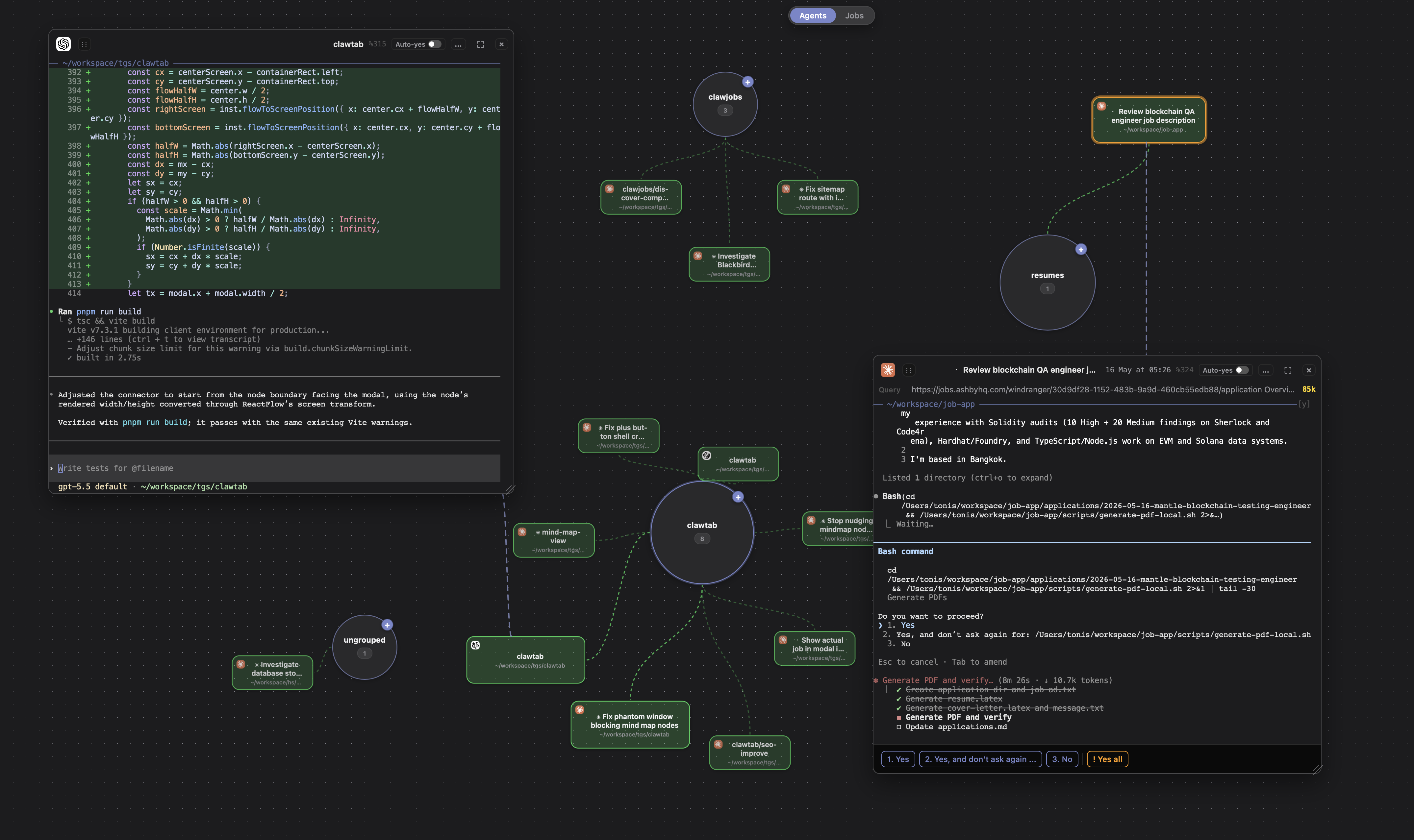Open the Show actual job in modal node
The height and width of the screenshot is (840, 1414).
pyautogui.click(x=815, y=648)
